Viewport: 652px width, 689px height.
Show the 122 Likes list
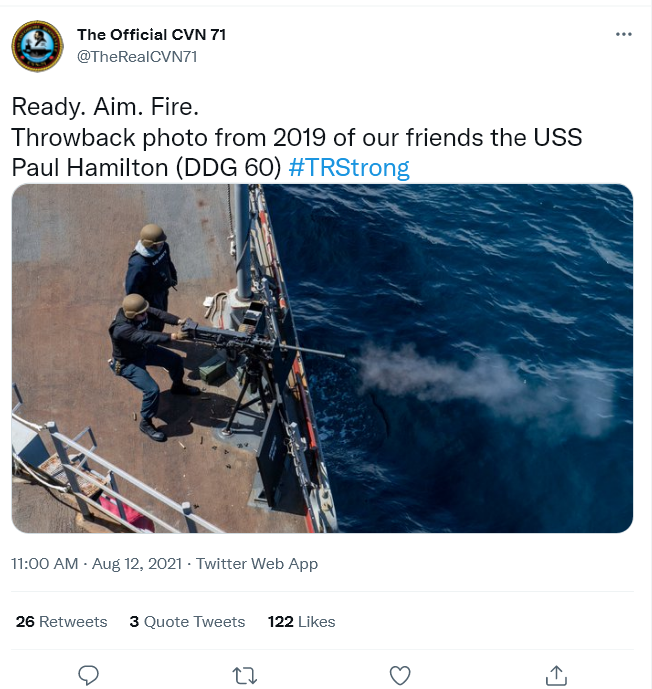coord(301,621)
